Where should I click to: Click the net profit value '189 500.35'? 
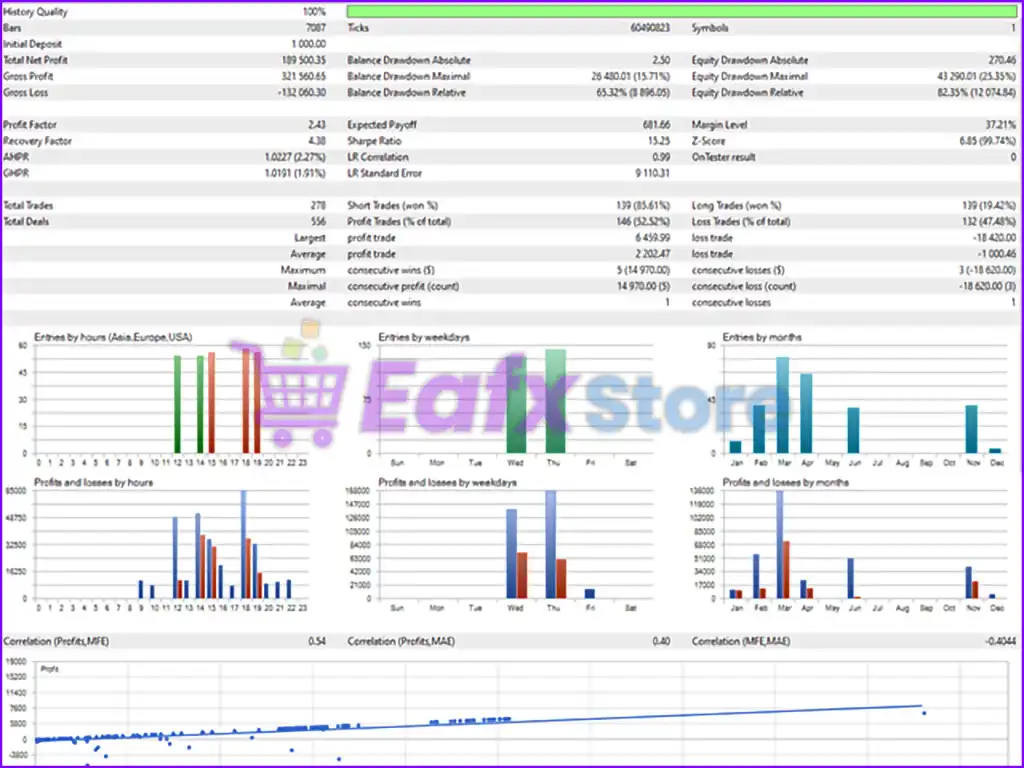pyautogui.click(x=304, y=60)
